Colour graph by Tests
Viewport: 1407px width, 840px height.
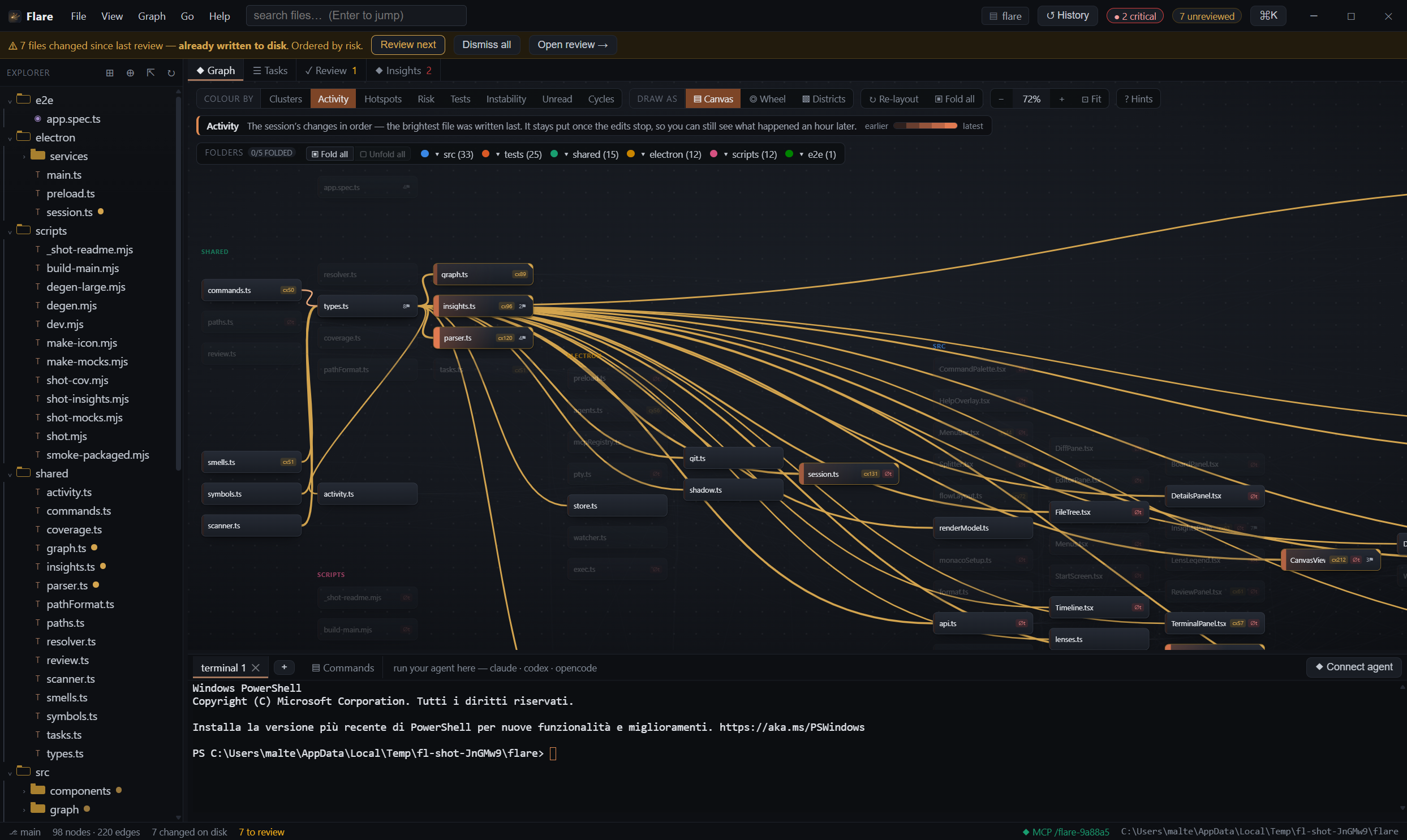click(x=460, y=99)
